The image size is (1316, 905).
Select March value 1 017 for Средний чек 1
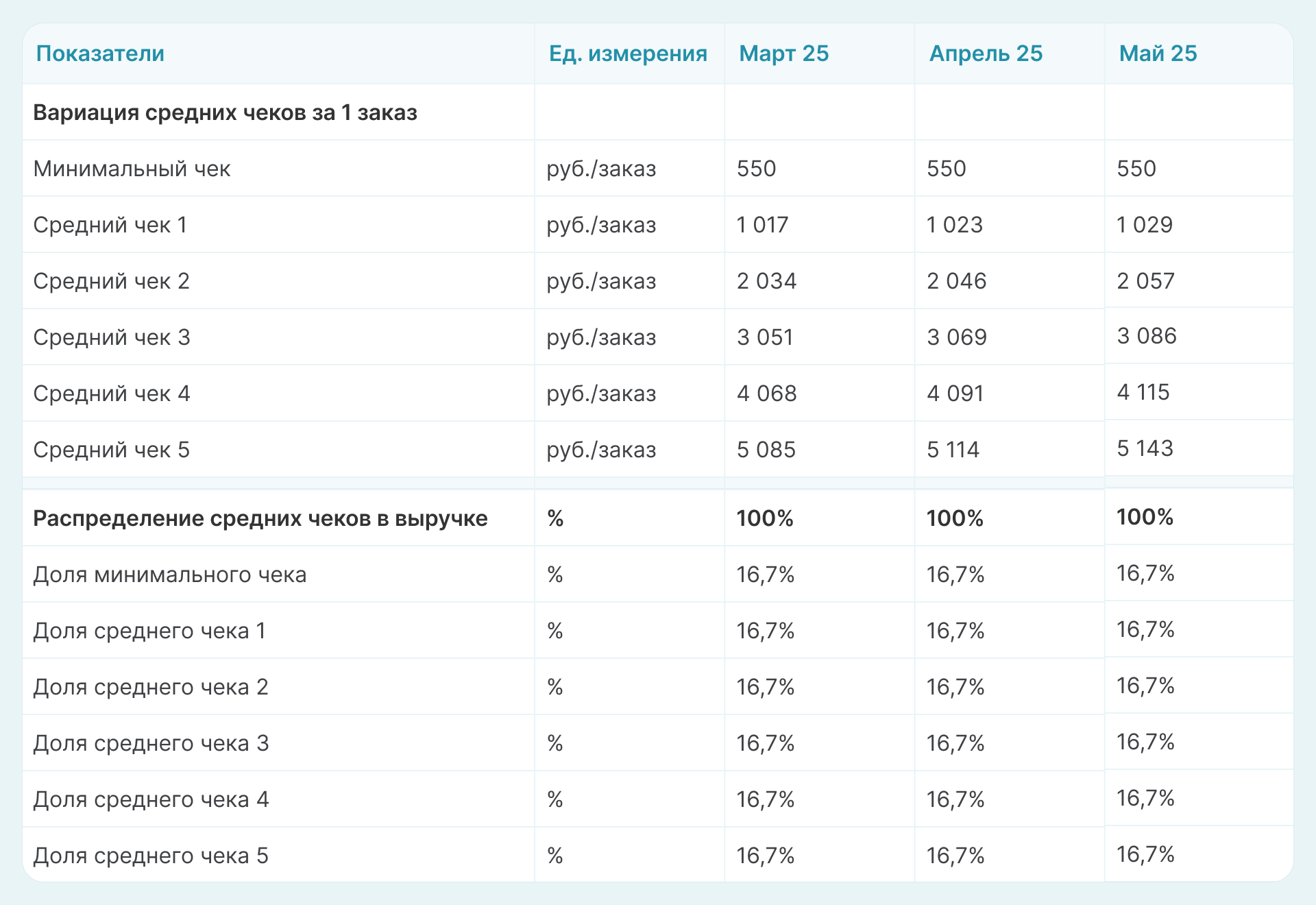pyautogui.click(x=762, y=225)
